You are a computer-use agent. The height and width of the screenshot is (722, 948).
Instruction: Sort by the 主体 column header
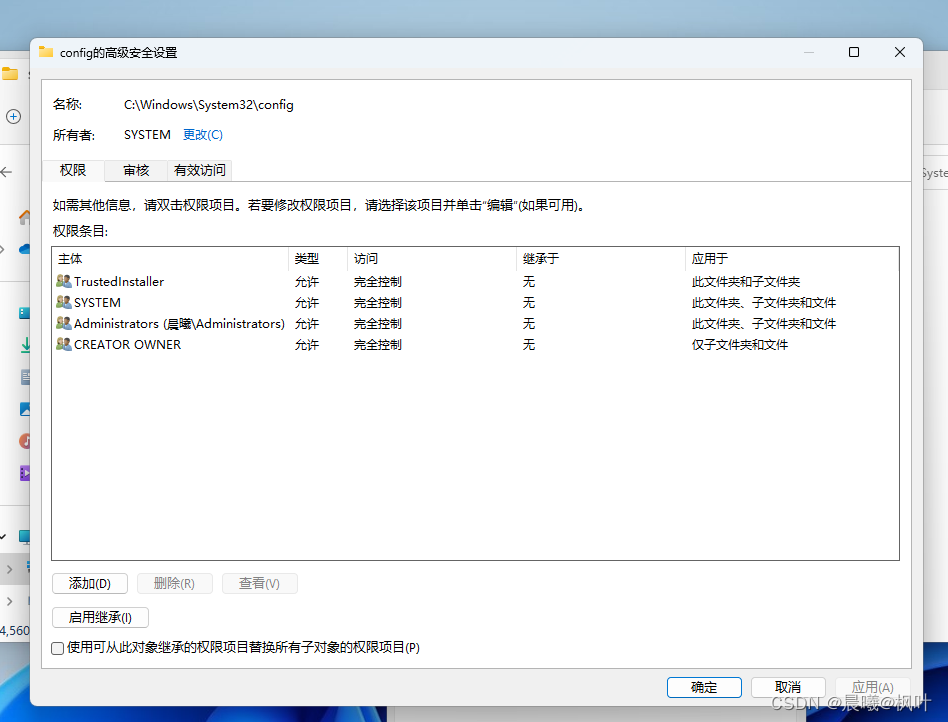coord(170,259)
